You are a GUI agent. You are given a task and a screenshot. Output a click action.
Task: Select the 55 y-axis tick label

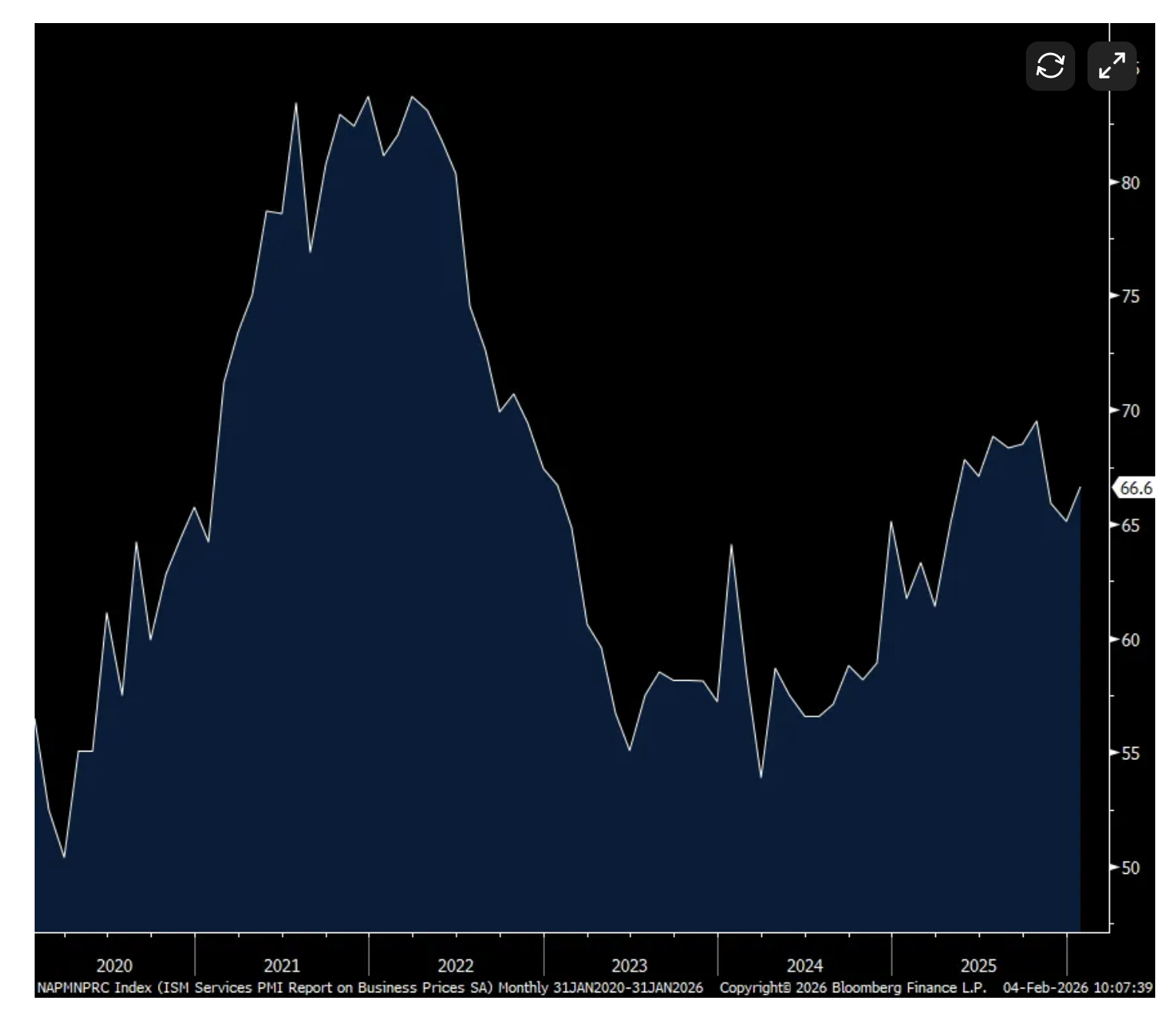[1130, 754]
